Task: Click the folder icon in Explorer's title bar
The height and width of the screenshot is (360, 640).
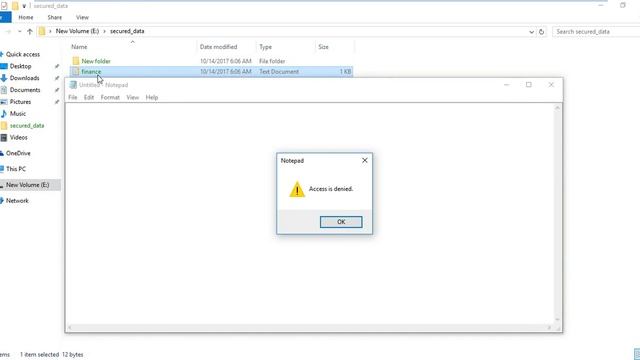Action: (x=15, y=6)
